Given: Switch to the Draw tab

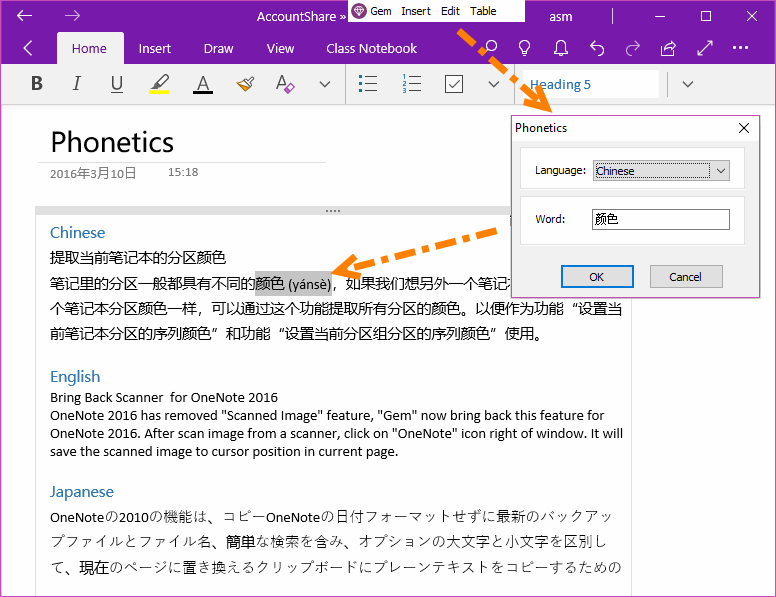Looking at the screenshot, I should (x=218, y=49).
